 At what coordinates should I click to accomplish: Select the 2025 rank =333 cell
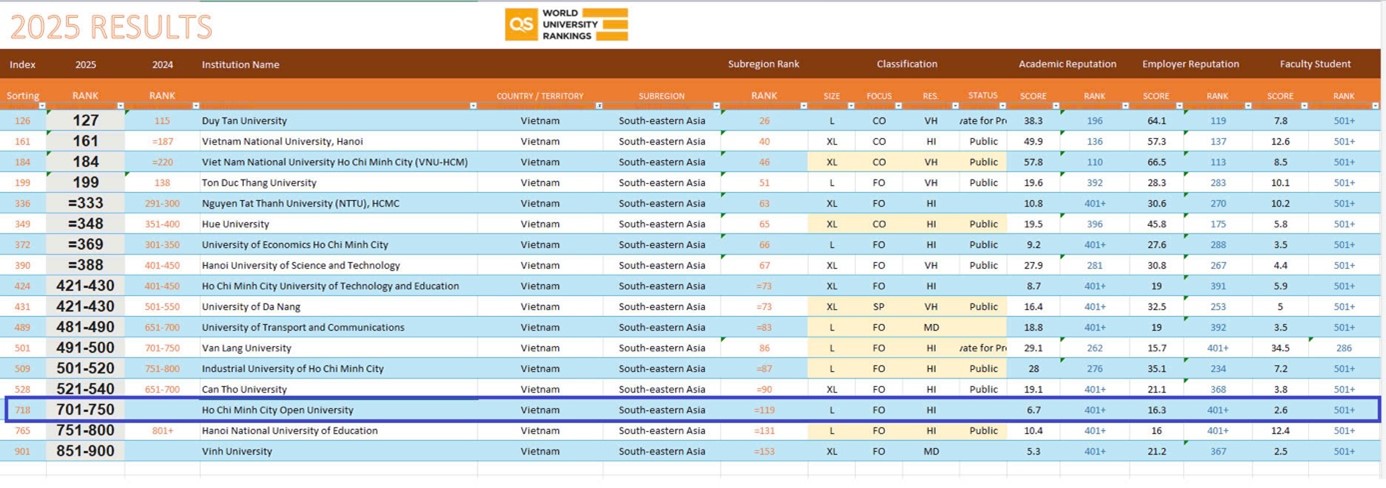click(x=86, y=203)
